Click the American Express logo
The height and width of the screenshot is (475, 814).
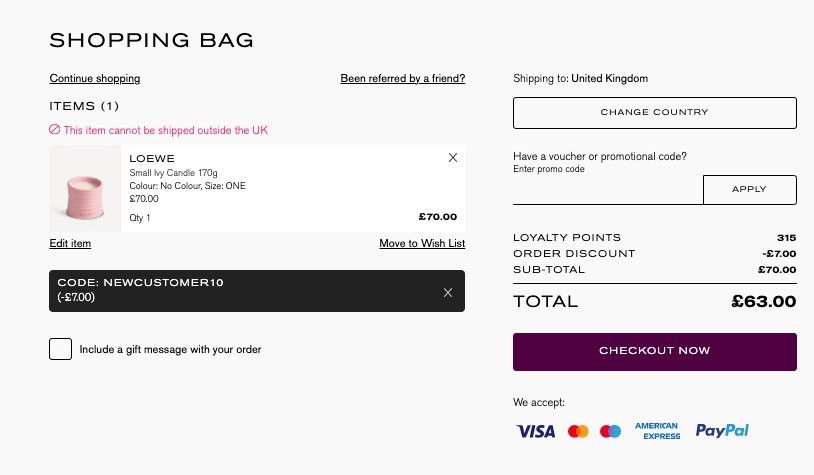coord(657,431)
